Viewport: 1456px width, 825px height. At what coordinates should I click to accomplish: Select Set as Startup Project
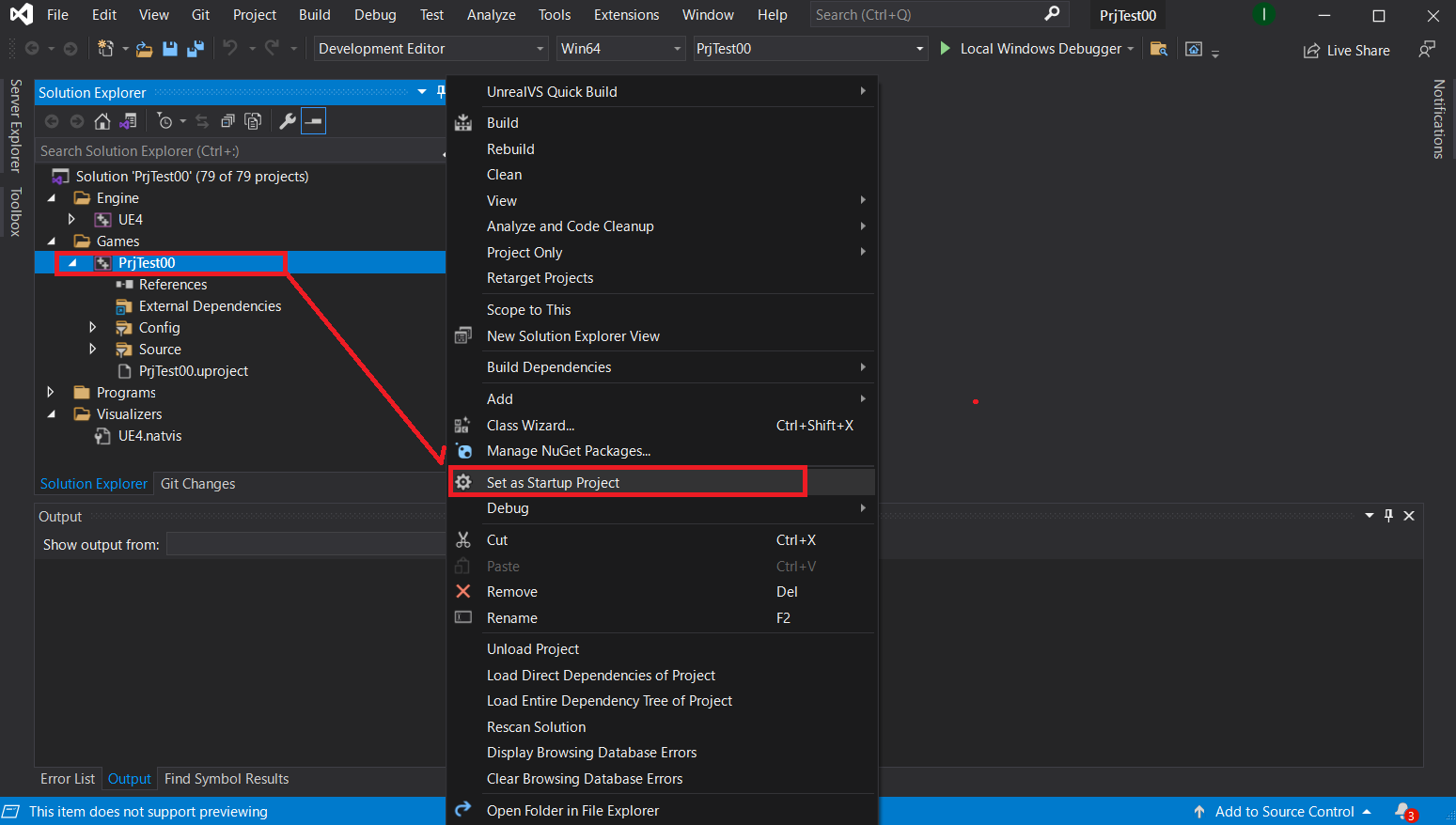(662, 482)
